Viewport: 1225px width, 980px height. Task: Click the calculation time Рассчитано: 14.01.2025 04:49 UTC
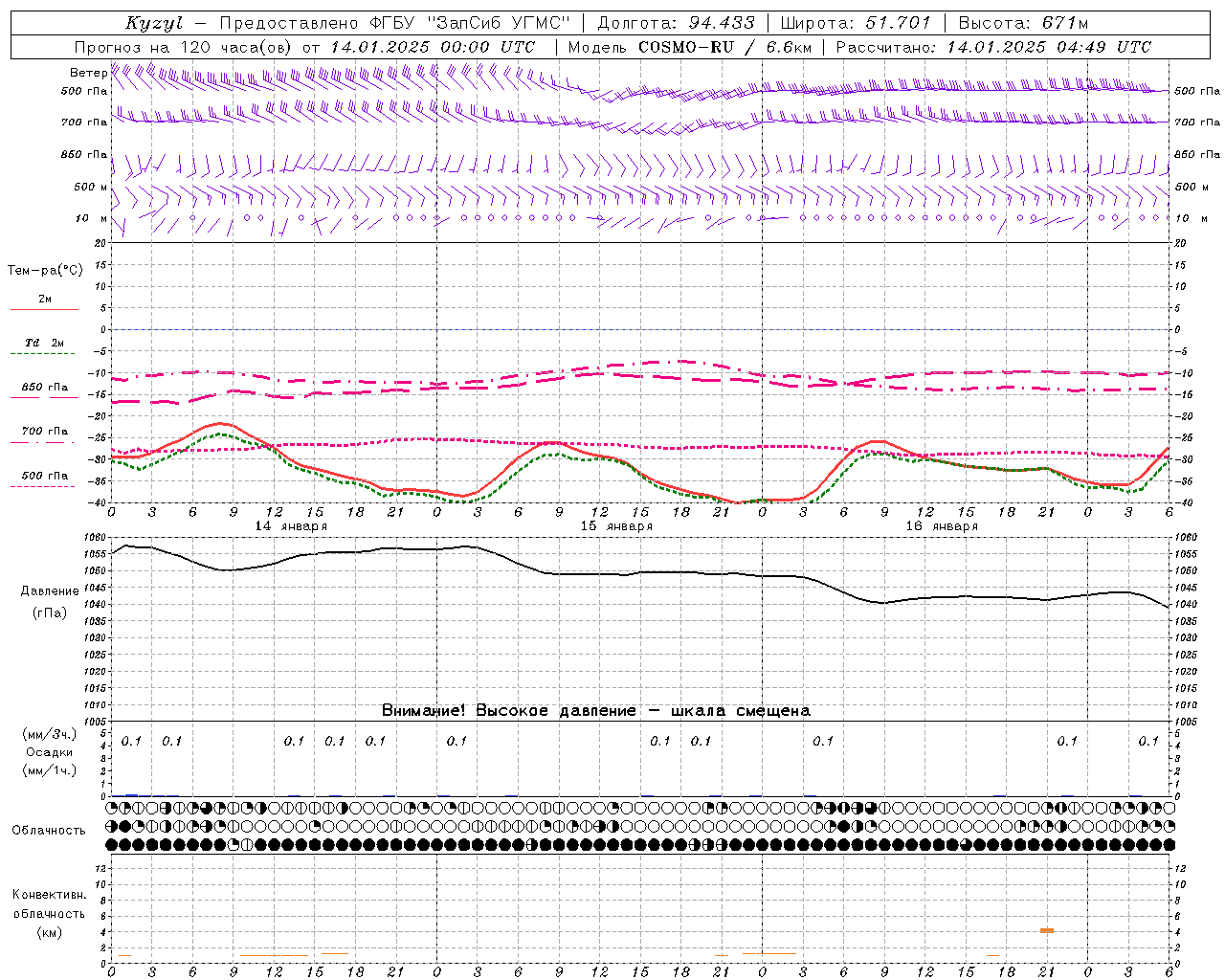tap(993, 47)
